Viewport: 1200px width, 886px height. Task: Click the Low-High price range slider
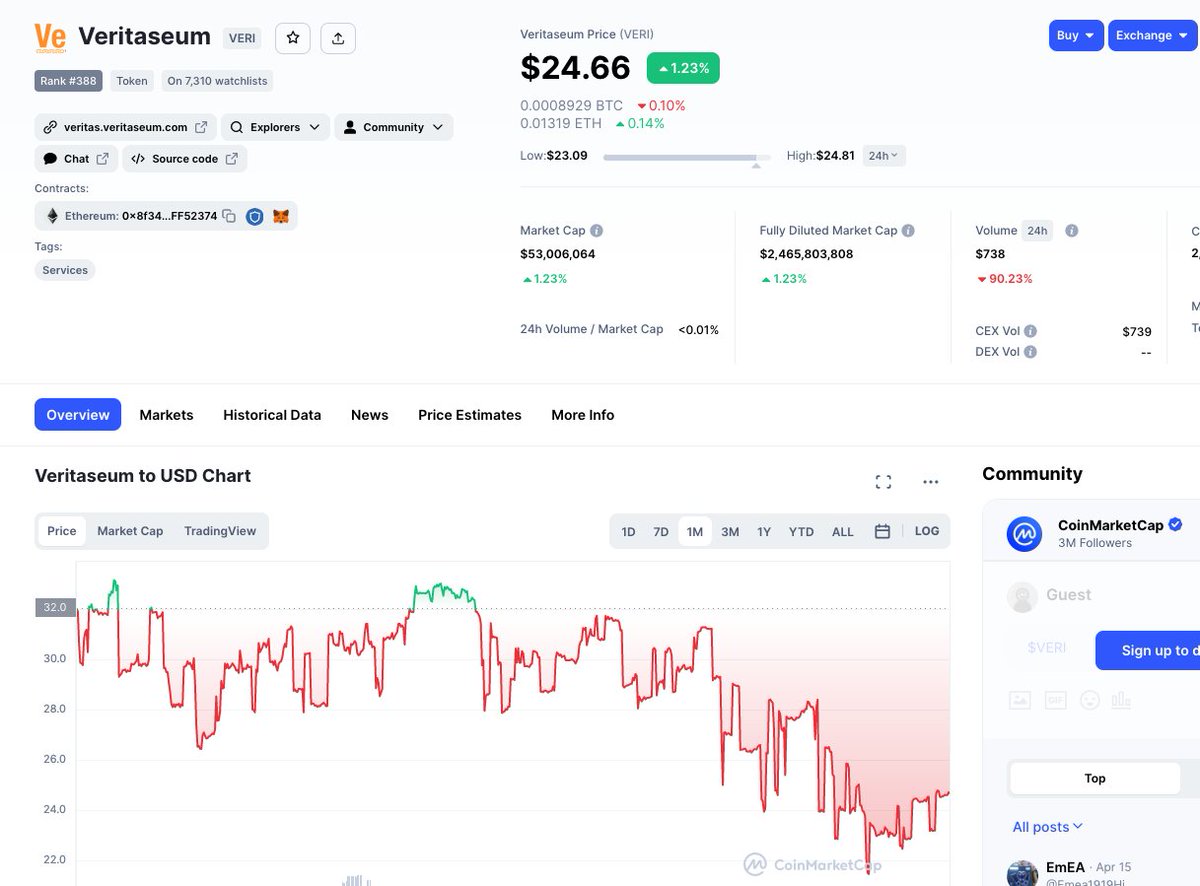(687, 158)
